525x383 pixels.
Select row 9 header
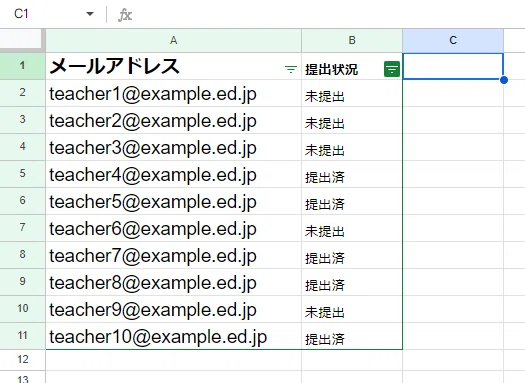tap(22, 282)
